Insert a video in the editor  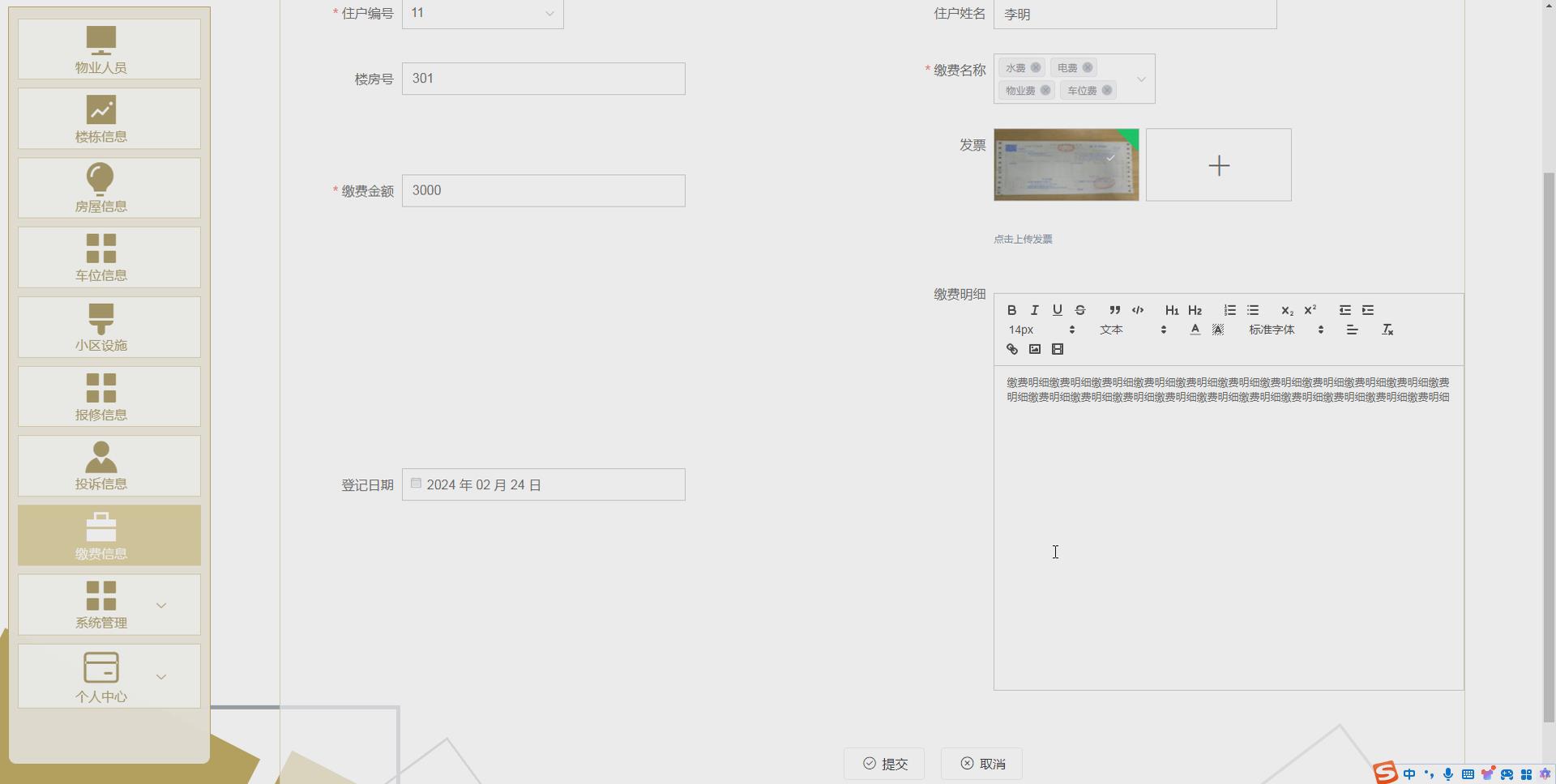[x=1057, y=349]
